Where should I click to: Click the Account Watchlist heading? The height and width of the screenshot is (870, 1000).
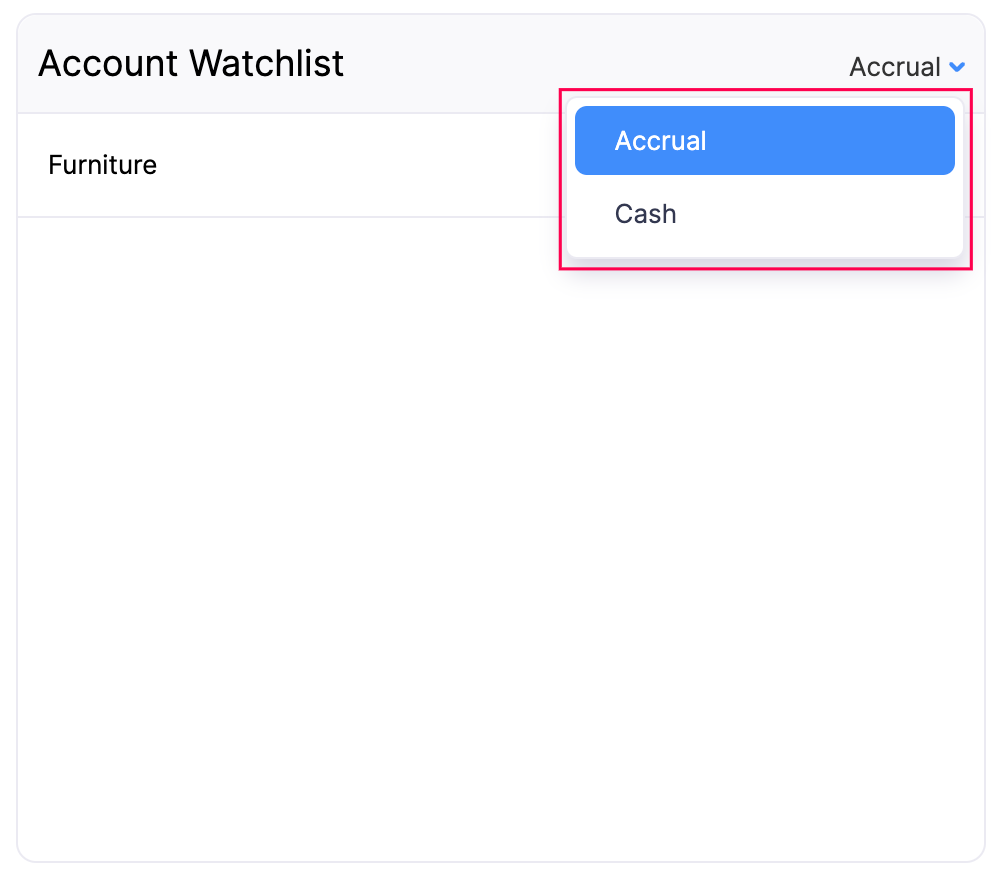(190, 63)
